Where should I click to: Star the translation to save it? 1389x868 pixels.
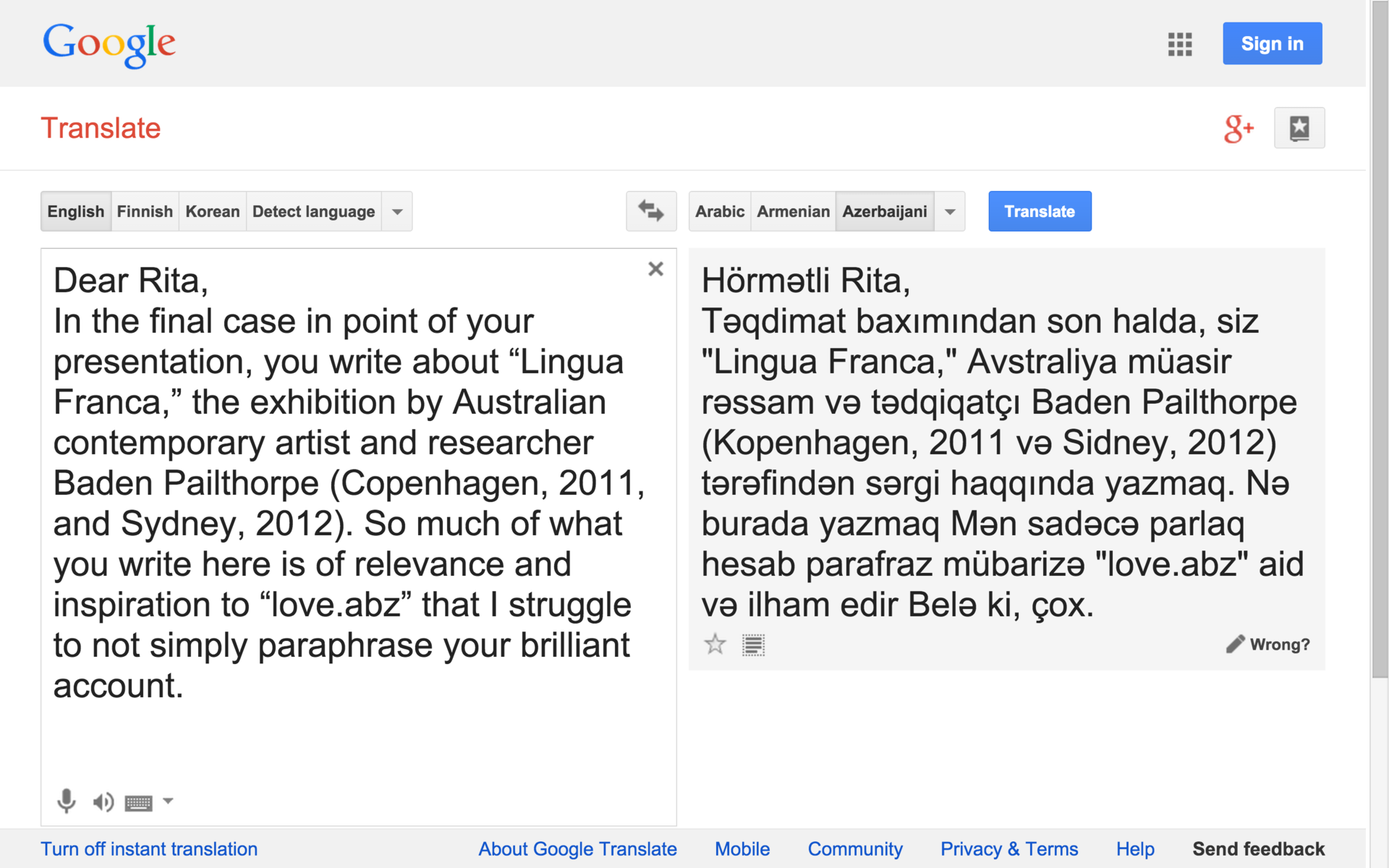pyautogui.click(x=715, y=644)
